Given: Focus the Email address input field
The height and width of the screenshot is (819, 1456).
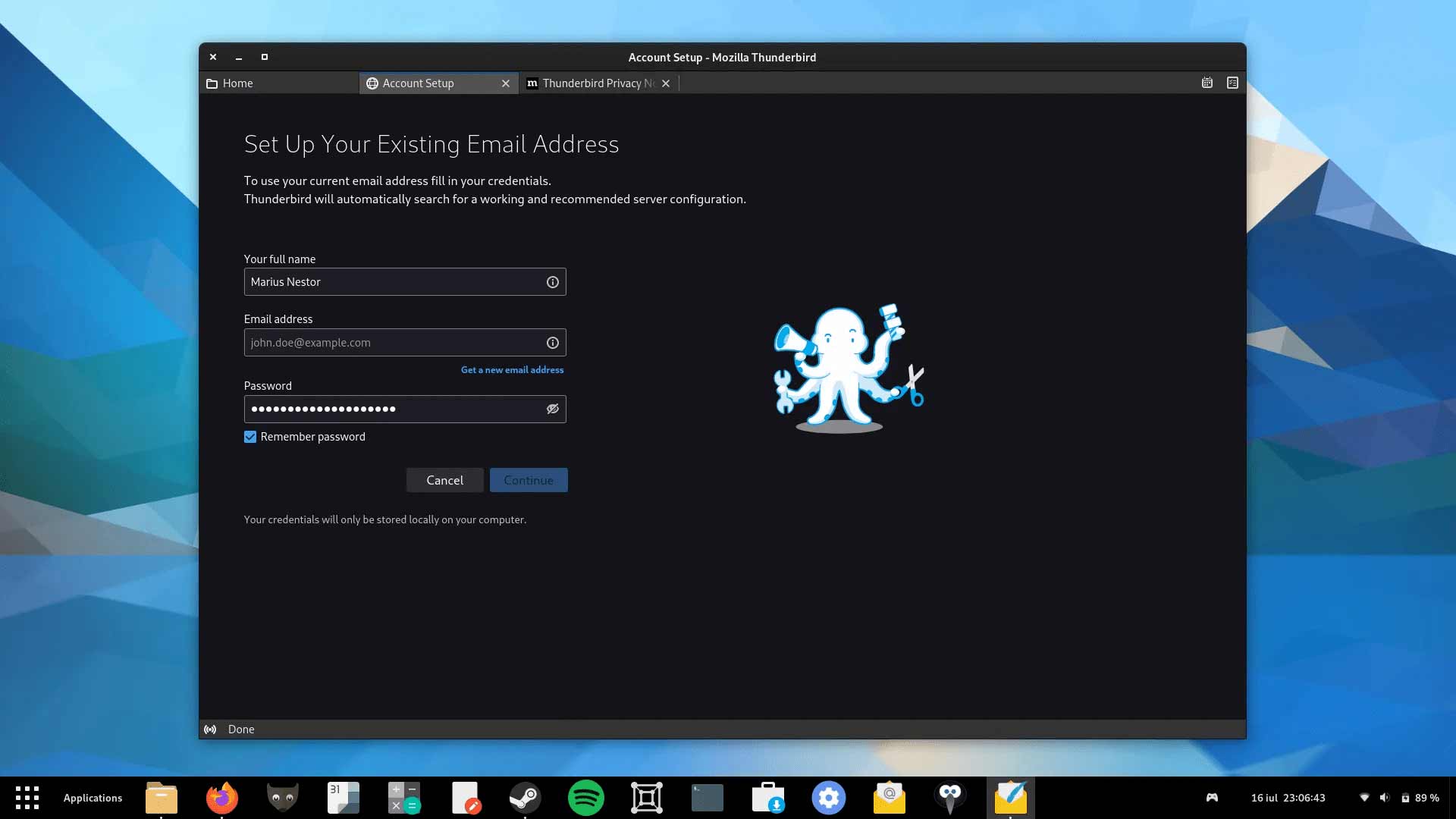Looking at the screenshot, I should pos(405,343).
